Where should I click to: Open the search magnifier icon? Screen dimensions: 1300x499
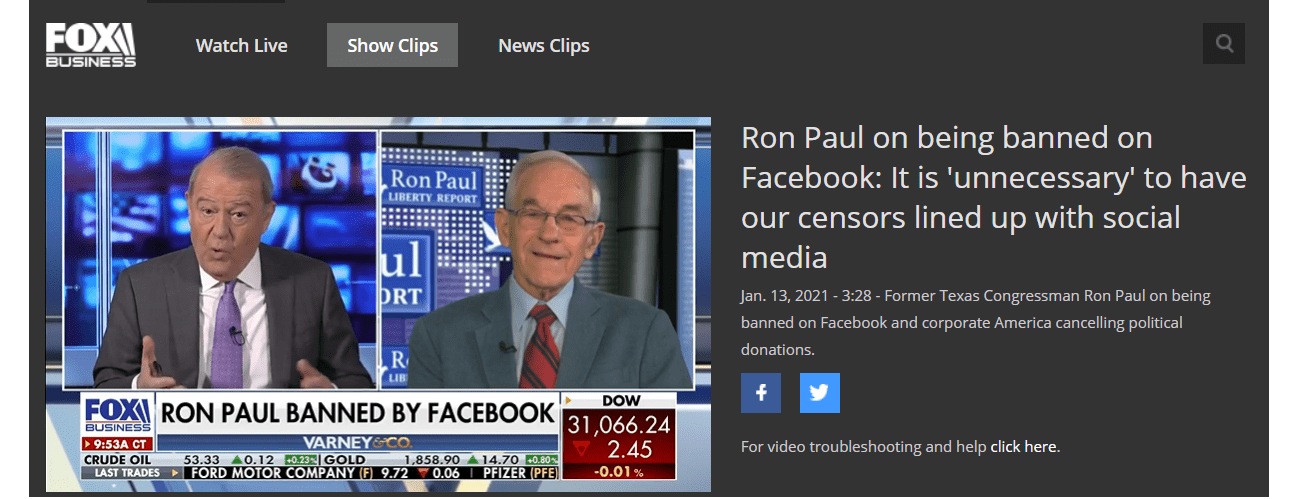coord(1224,44)
